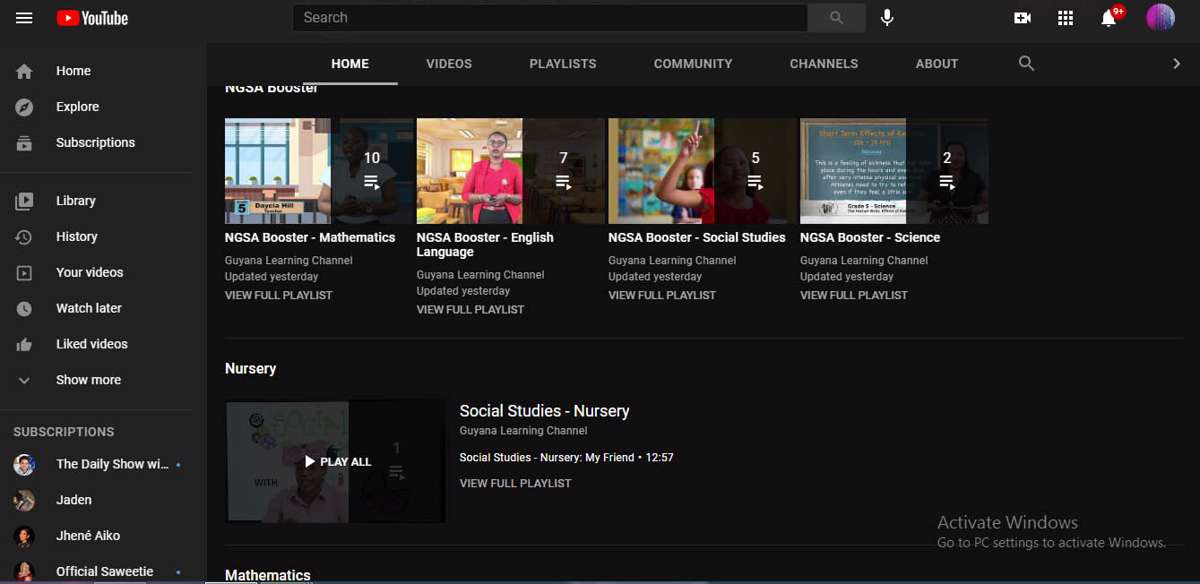This screenshot has width=1200, height=584.
Task: View full playlist for NGSA Social Studies
Action: coord(663,295)
